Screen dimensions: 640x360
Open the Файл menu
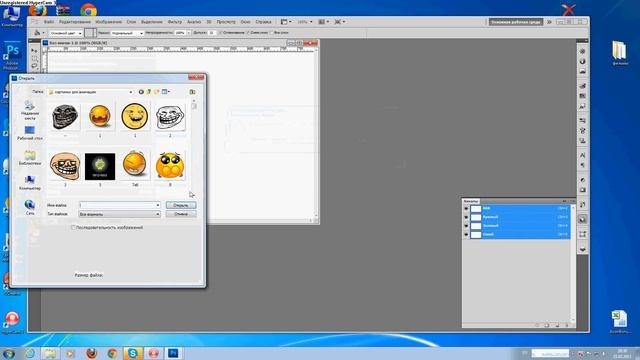pos(49,22)
